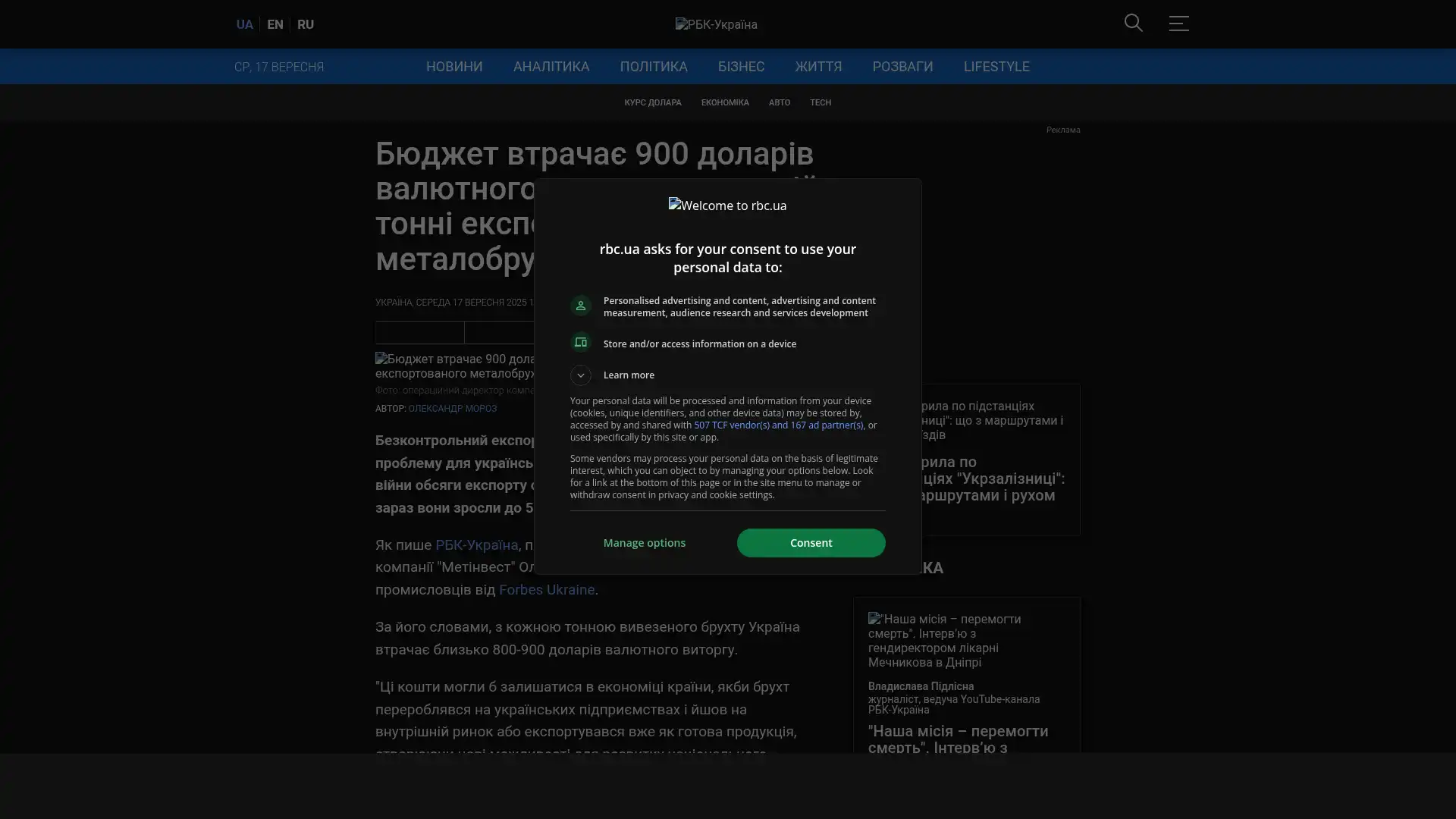Screen dimensions: 1456x819
Task: Follow the Forbes Ukraine link
Action: click(546, 590)
